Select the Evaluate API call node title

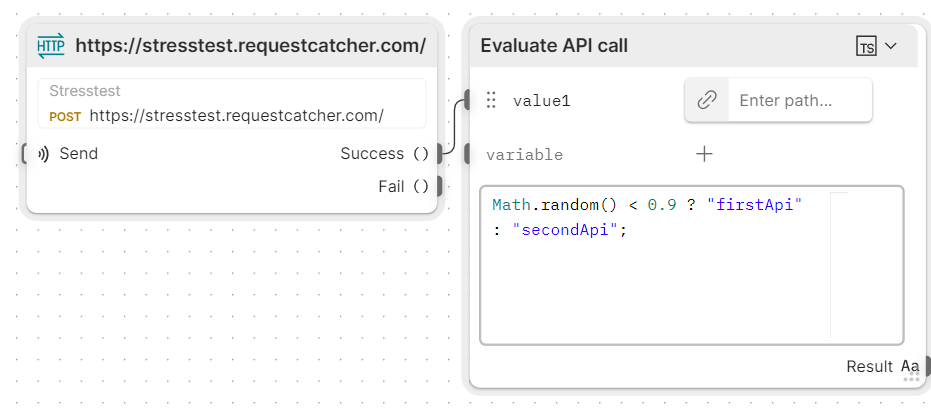coord(554,46)
